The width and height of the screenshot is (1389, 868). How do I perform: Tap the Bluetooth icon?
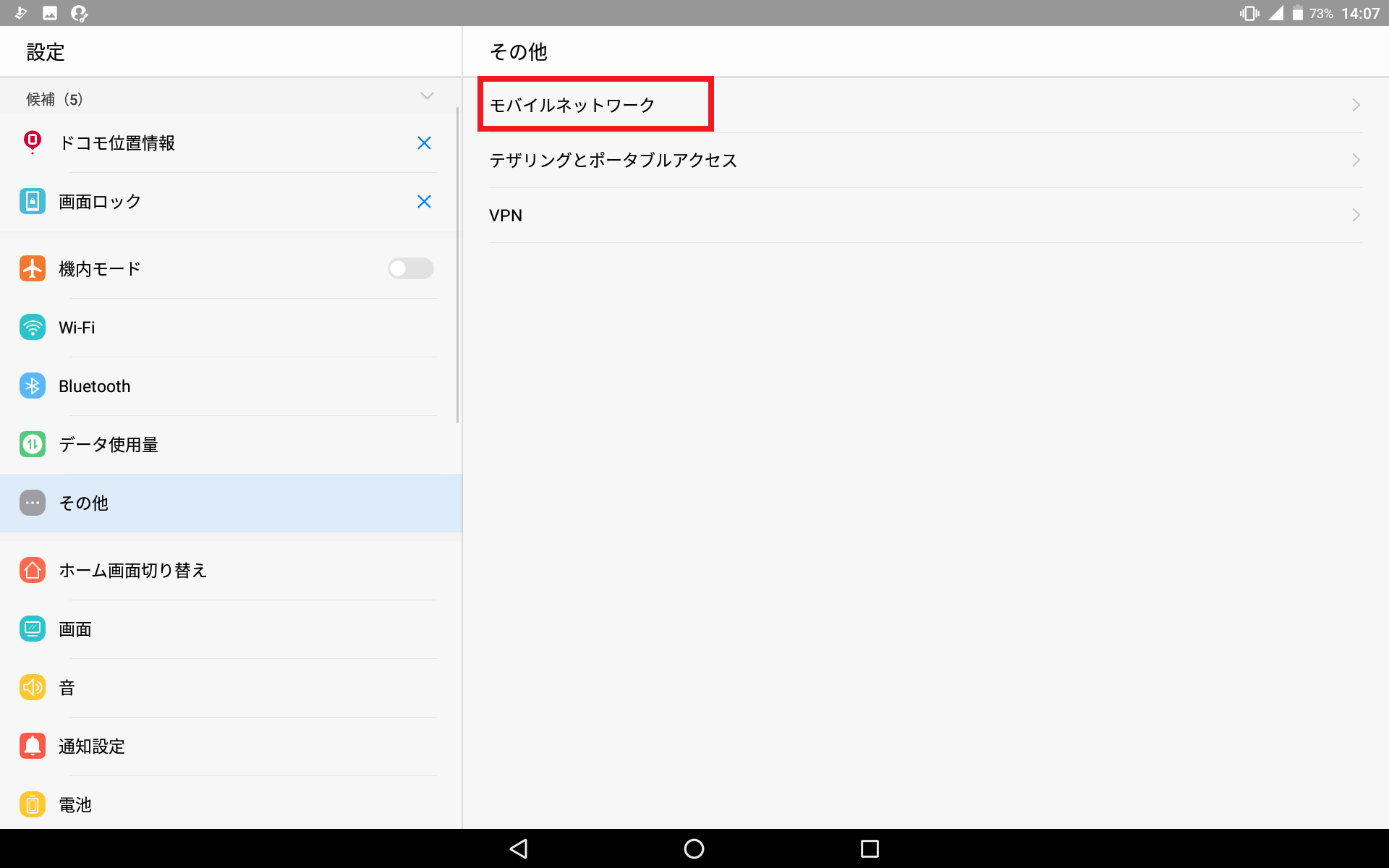pyautogui.click(x=33, y=386)
